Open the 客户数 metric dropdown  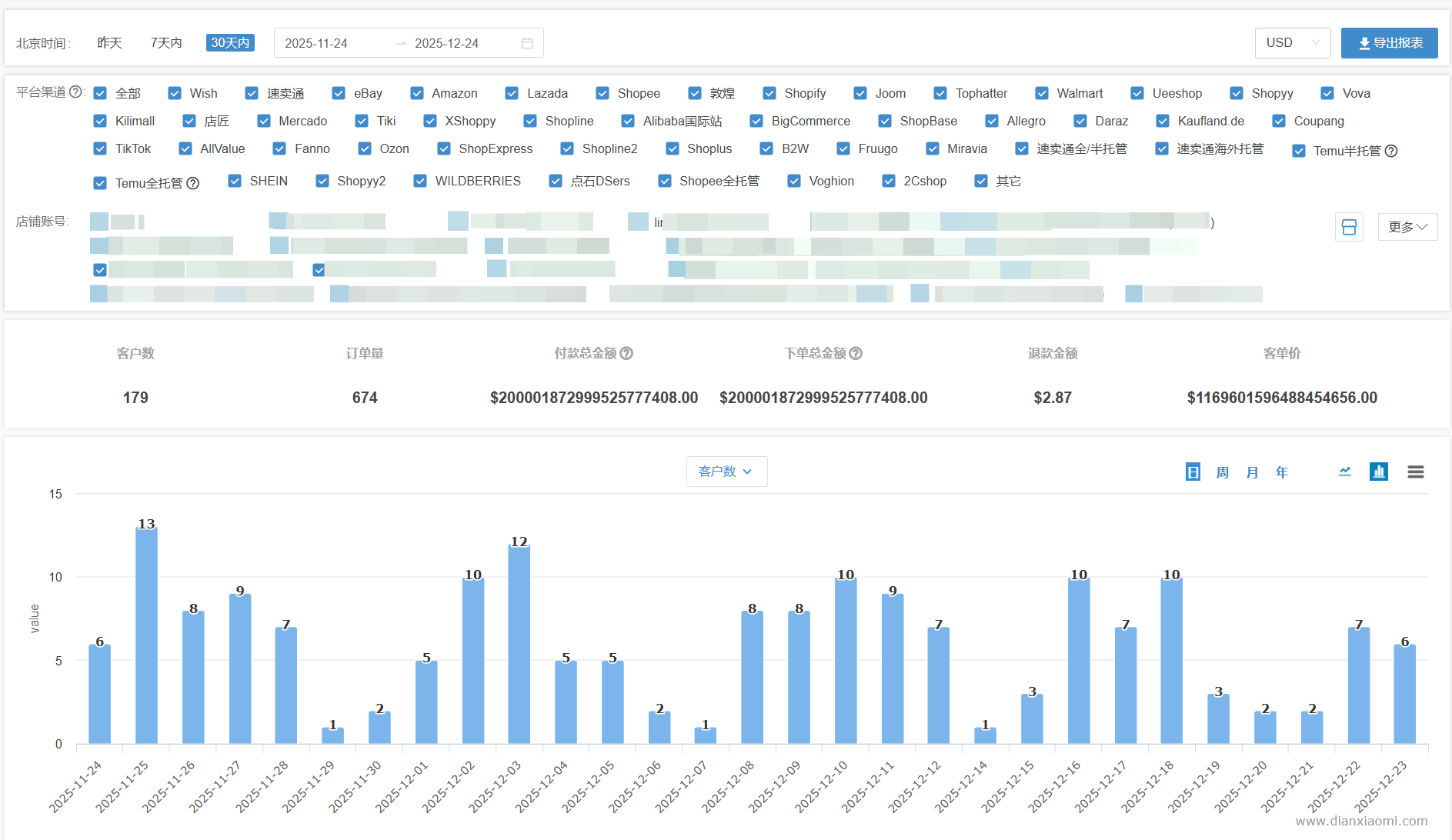pyautogui.click(x=726, y=472)
